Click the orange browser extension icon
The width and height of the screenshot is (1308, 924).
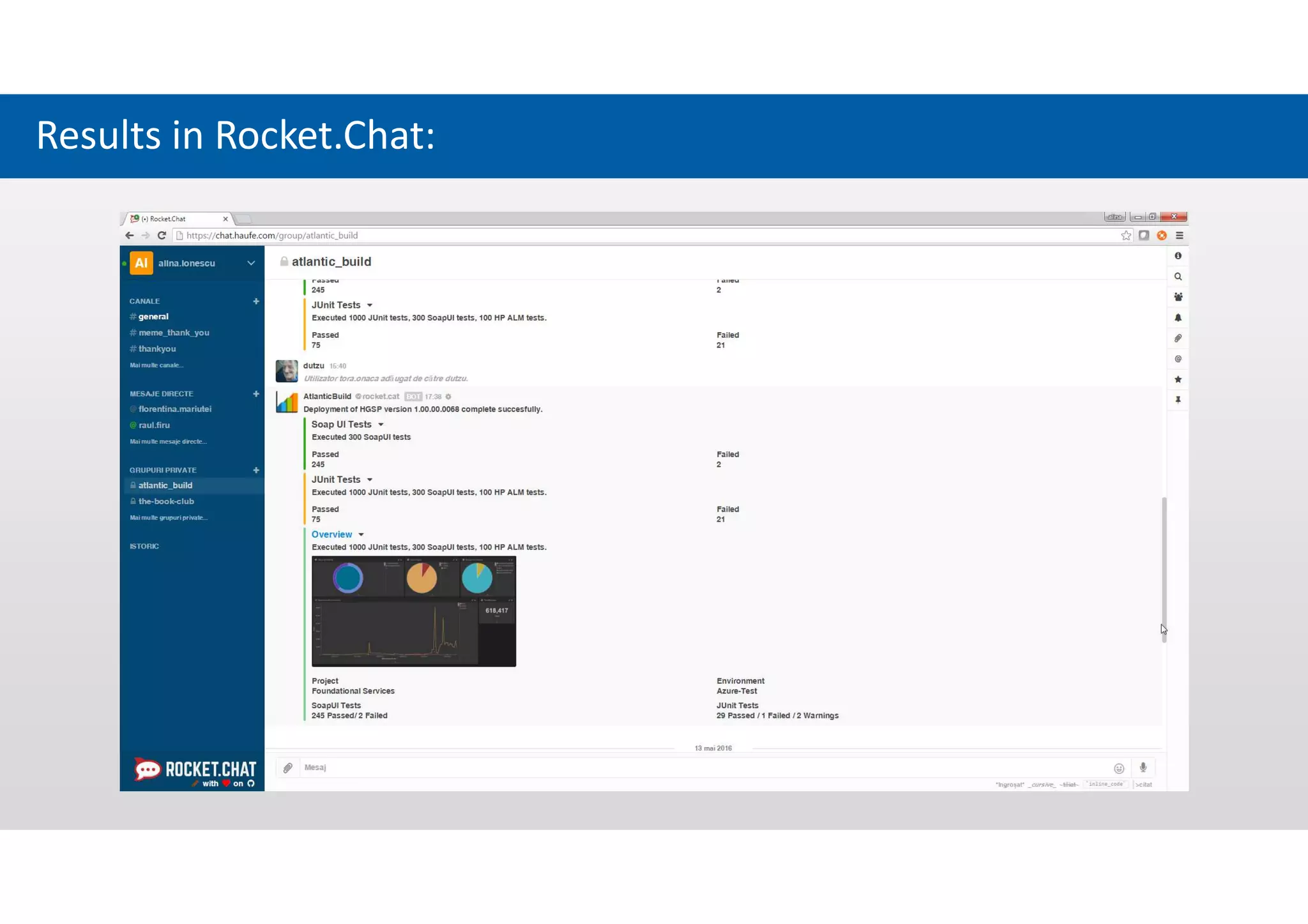click(x=1162, y=236)
